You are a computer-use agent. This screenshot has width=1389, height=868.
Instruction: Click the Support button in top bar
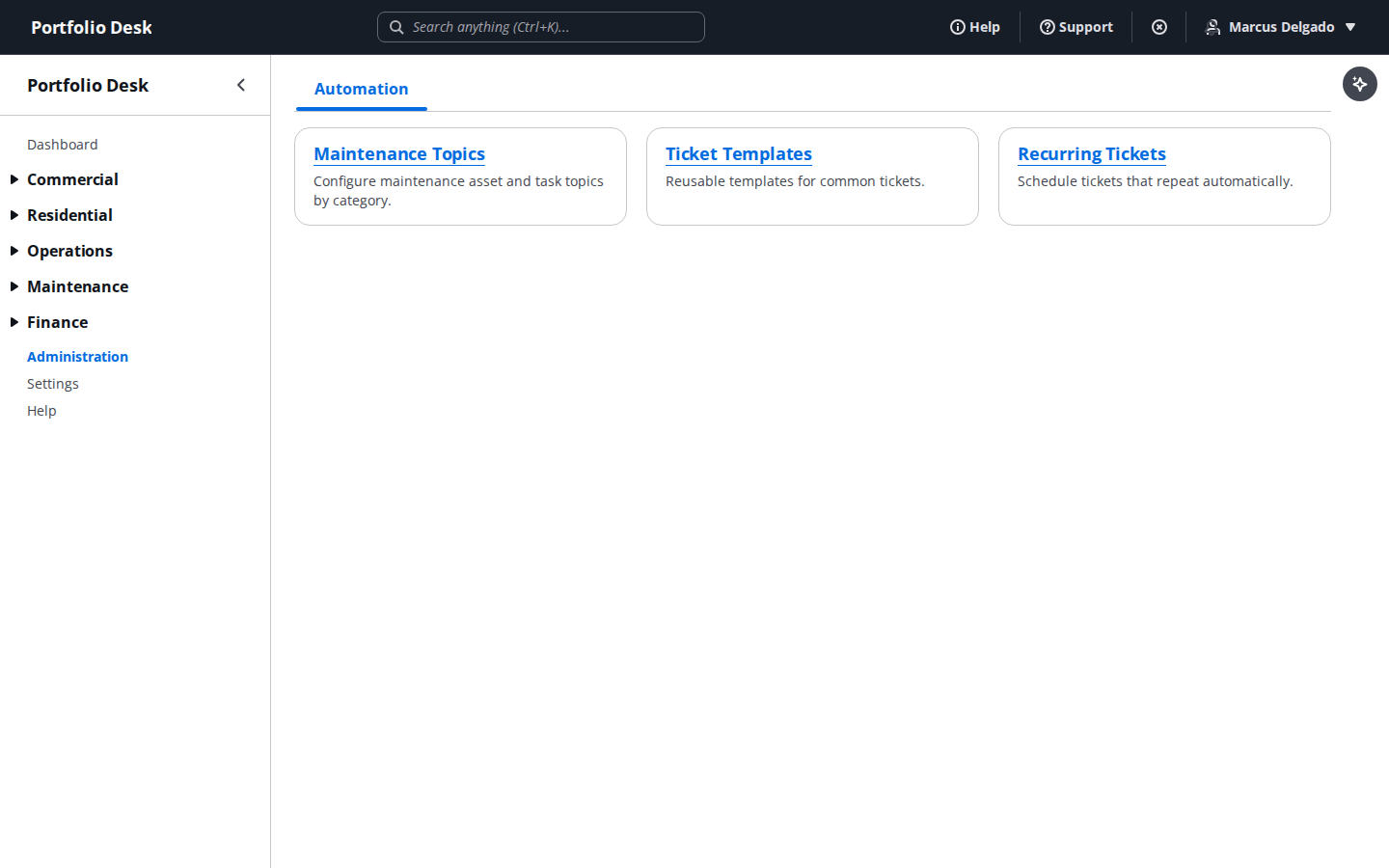coord(1076,27)
